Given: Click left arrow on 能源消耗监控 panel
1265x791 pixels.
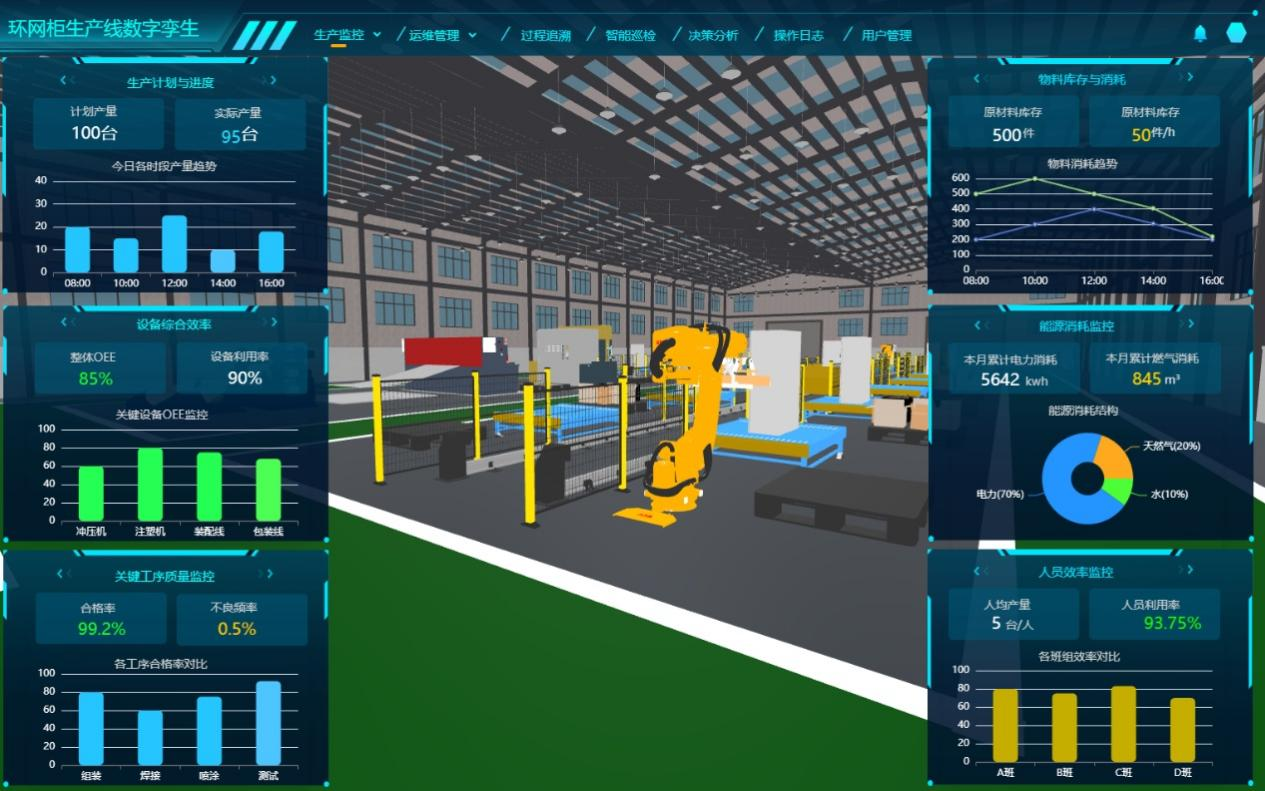Looking at the screenshot, I should pos(979,324).
